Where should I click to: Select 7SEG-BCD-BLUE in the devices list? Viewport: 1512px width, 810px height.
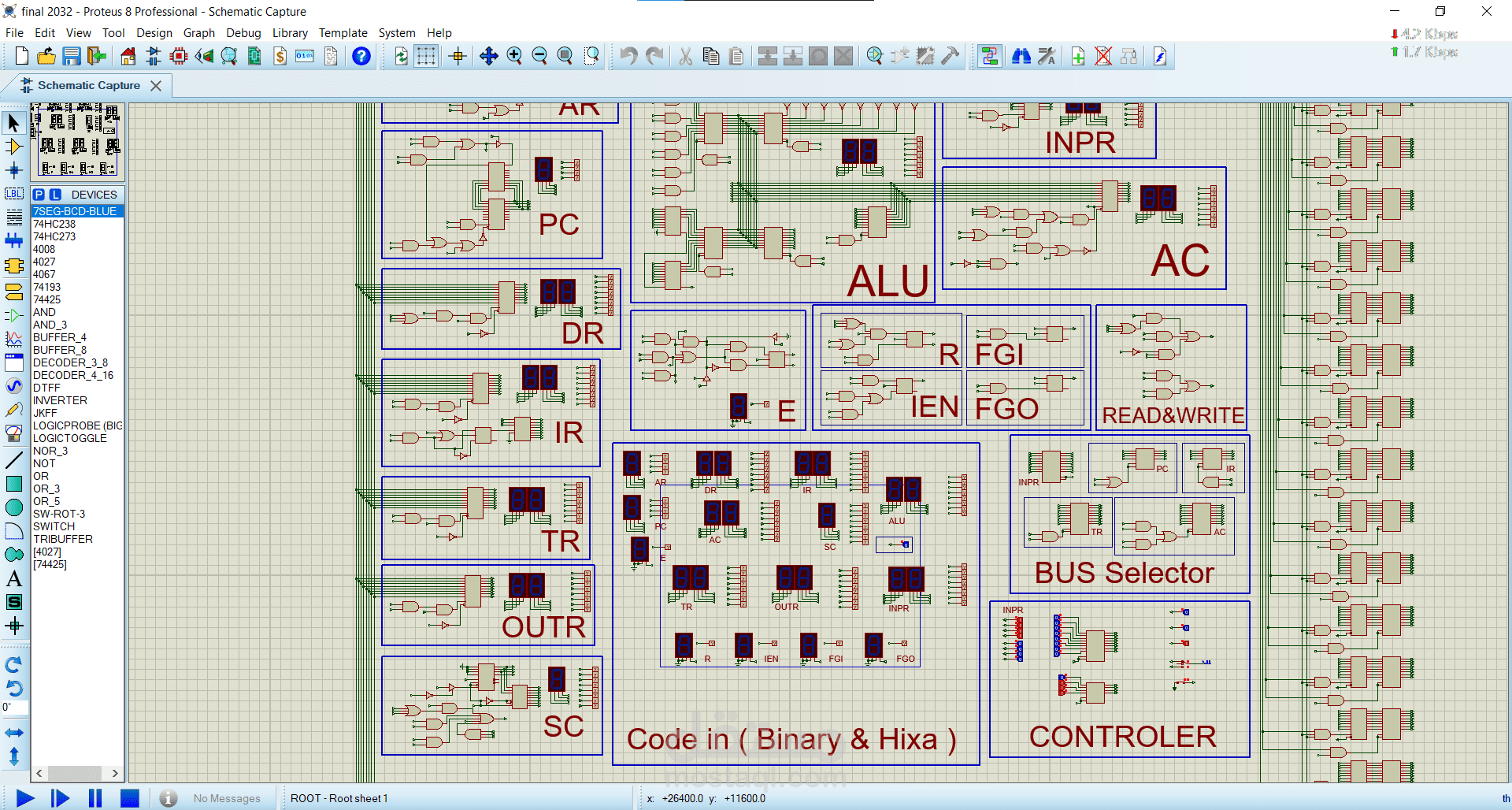77,211
